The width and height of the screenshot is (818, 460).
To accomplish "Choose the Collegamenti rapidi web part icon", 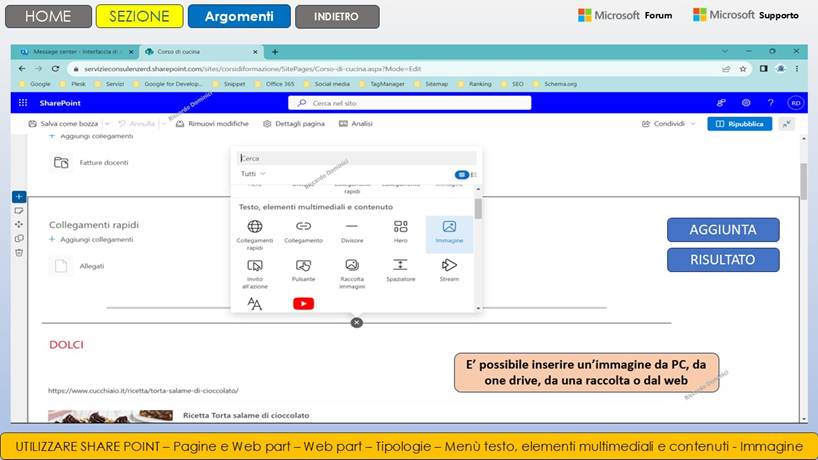I will (255, 226).
